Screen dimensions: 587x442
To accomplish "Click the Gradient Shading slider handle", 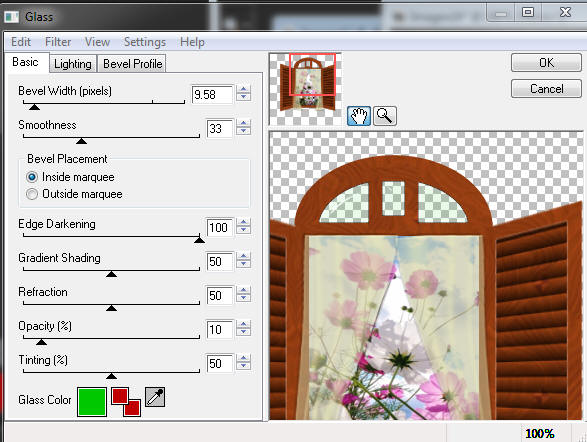I will click(111, 274).
